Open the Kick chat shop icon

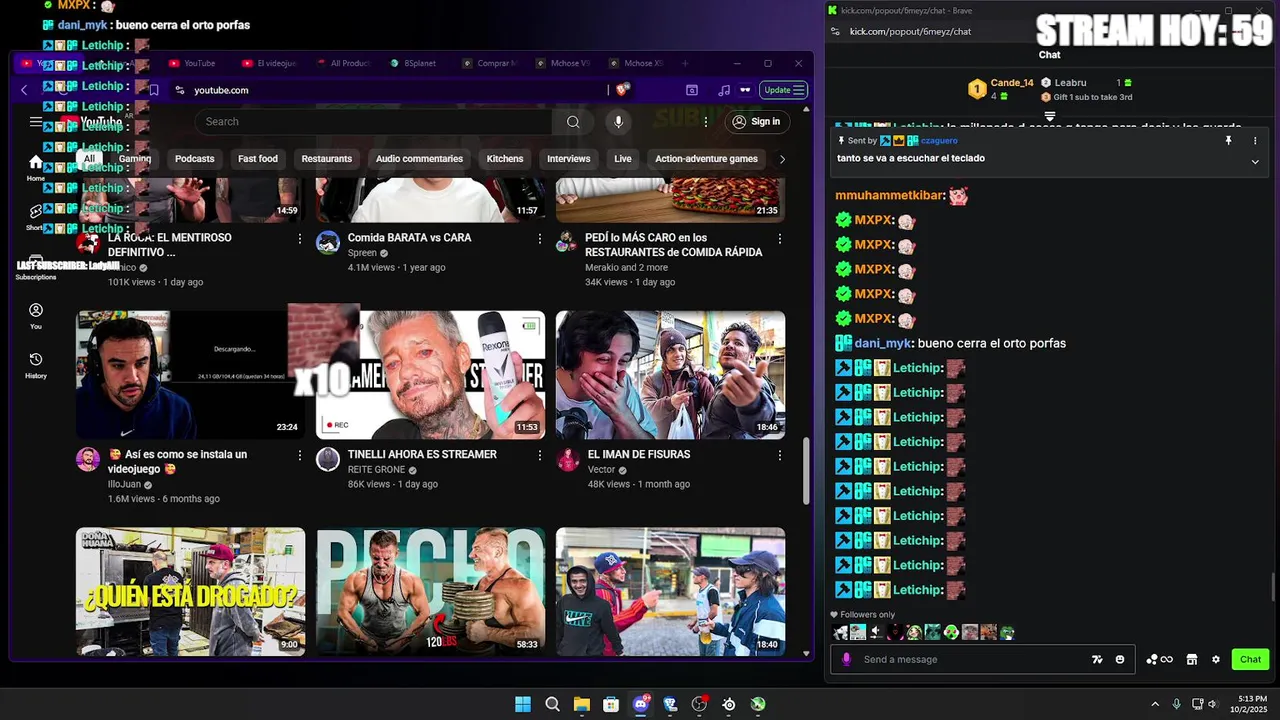click(x=1192, y=660)
